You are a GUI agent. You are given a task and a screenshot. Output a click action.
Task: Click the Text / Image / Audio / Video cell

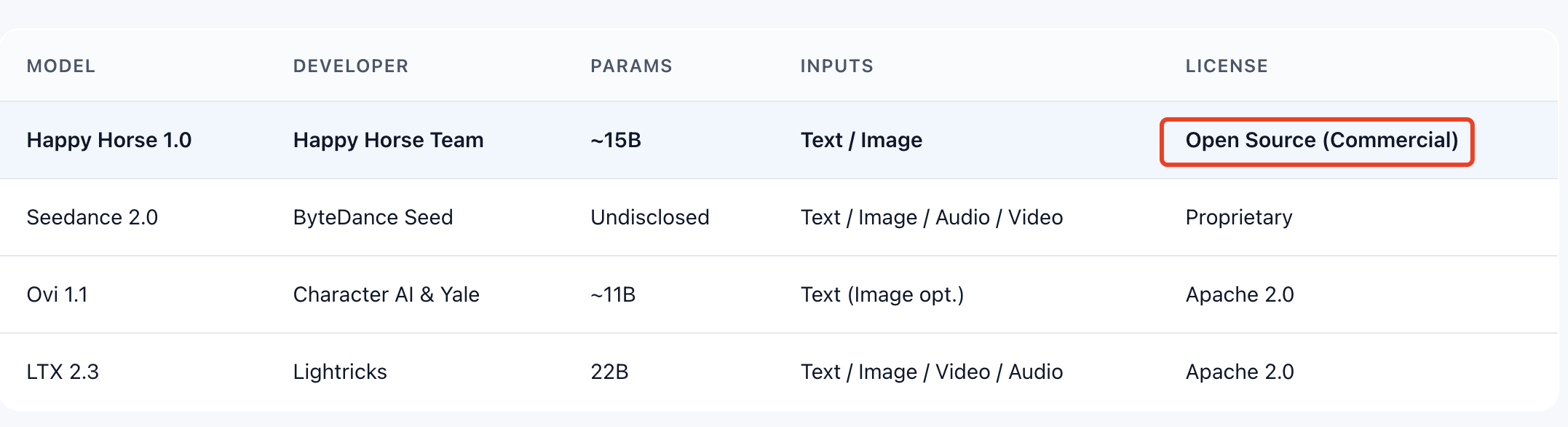pyautogui.click(x=931, y=217)
